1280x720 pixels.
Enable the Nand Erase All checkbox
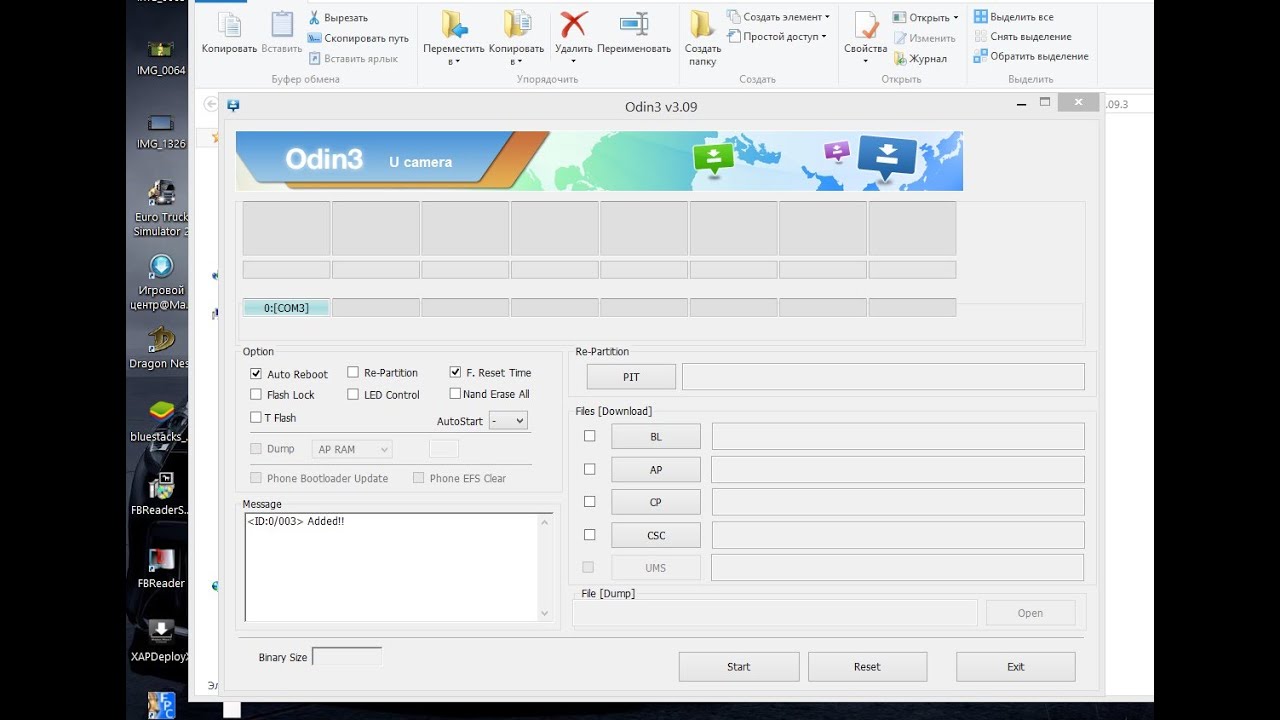click(455, 394)
